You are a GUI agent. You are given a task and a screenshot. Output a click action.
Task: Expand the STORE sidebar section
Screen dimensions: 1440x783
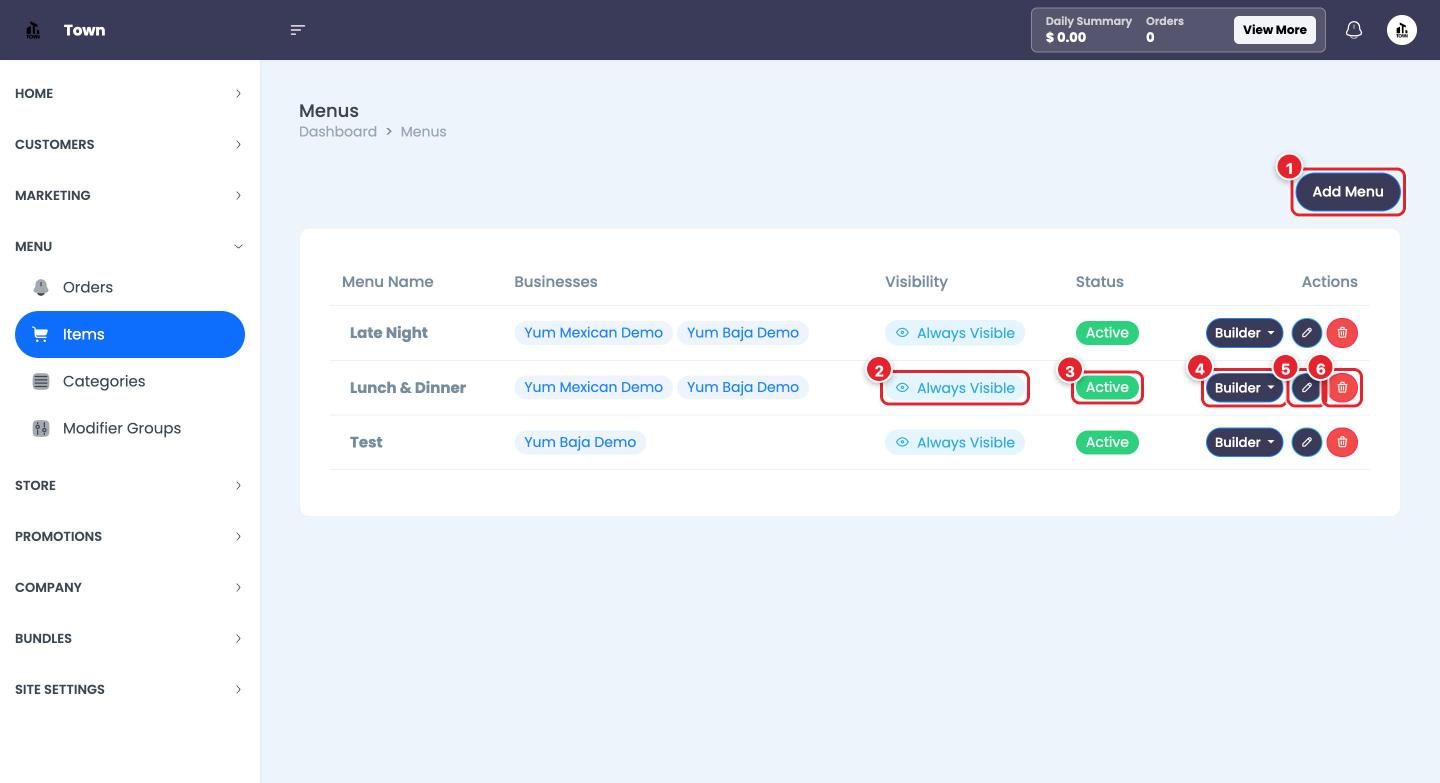point(130,485)
